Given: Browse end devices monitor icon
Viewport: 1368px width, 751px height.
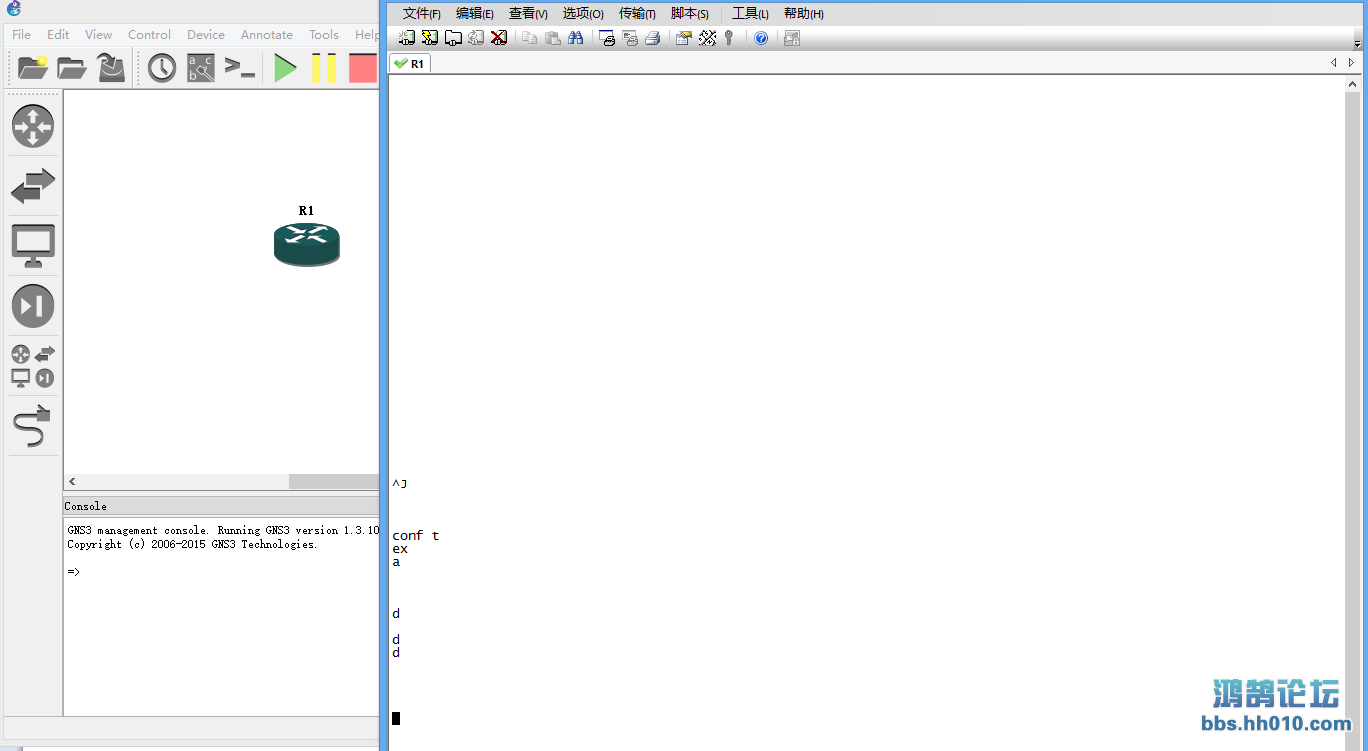Looking at the screenshot, I should pos(33,246).
